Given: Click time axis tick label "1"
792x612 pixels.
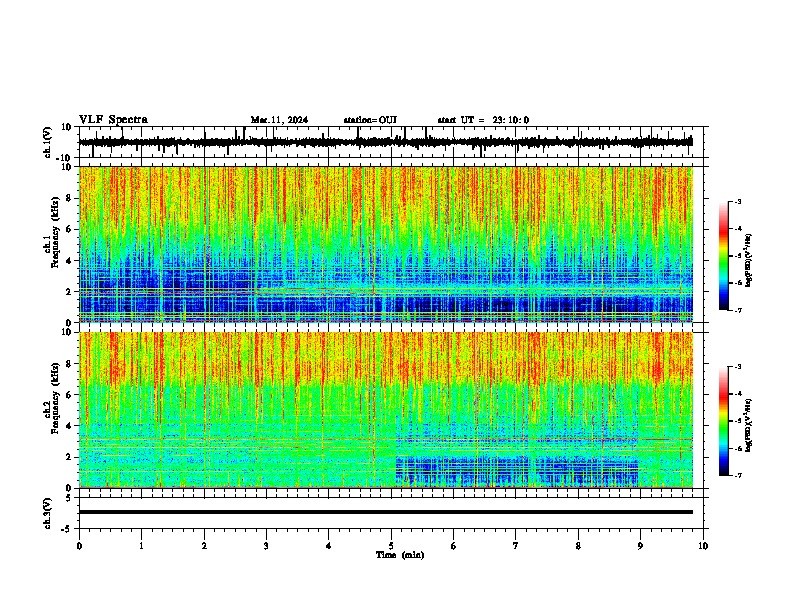Looking at the screenshot, I should 141,546.
